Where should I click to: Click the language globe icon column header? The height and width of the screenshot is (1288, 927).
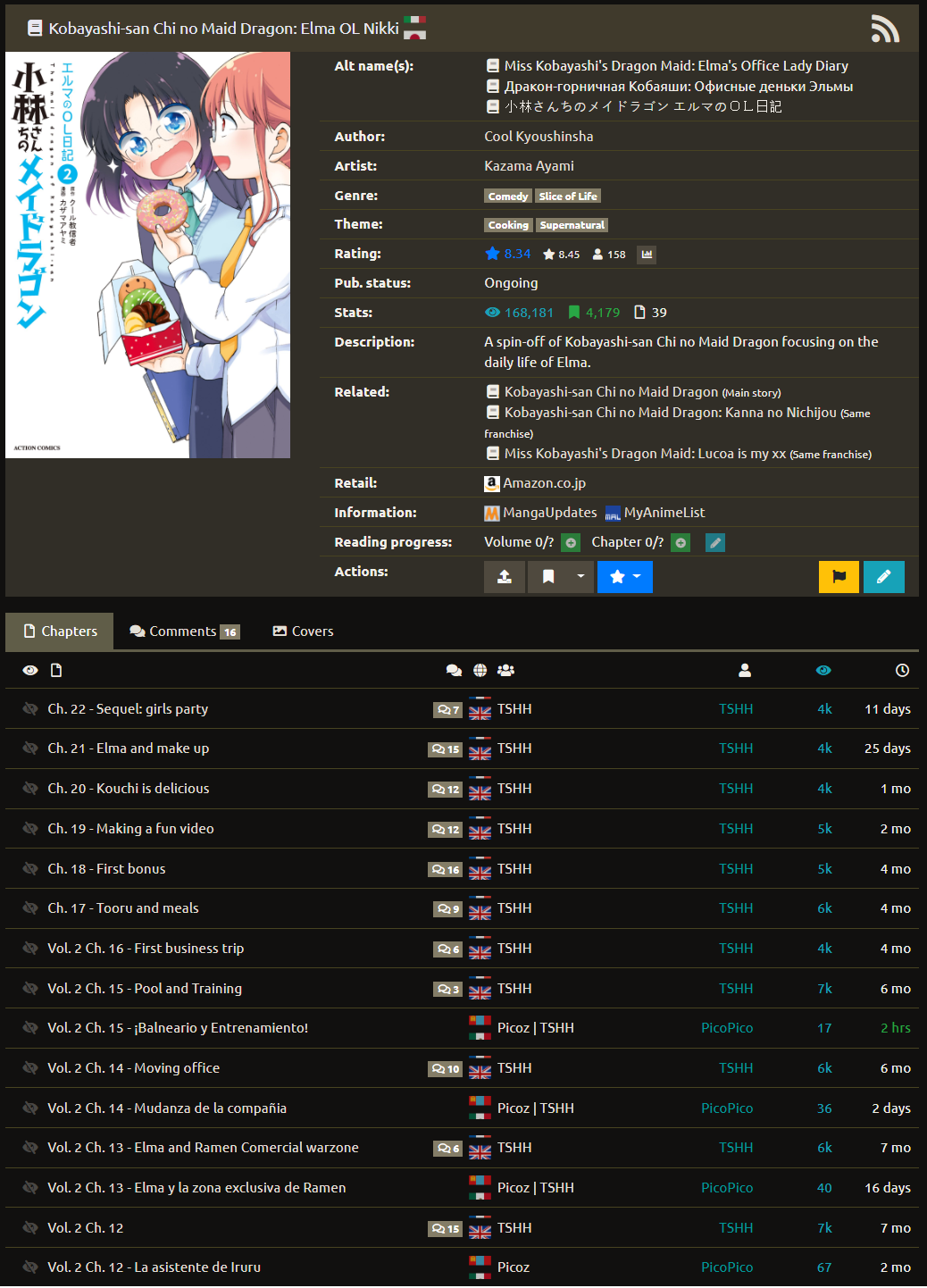coord(480,671)
